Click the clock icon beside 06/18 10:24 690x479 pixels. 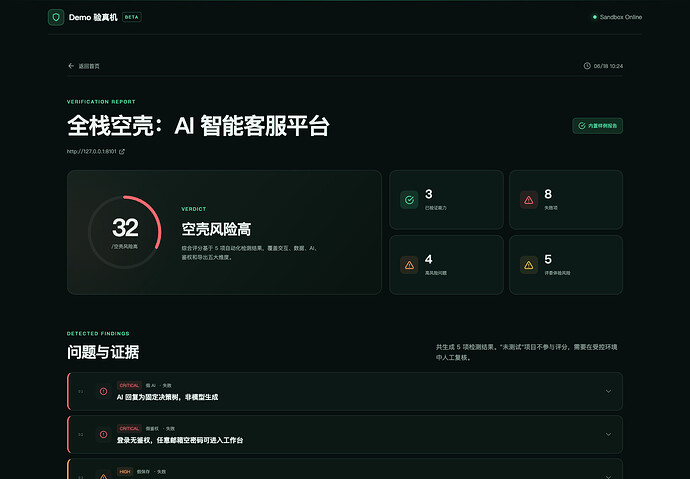[587, 66]
